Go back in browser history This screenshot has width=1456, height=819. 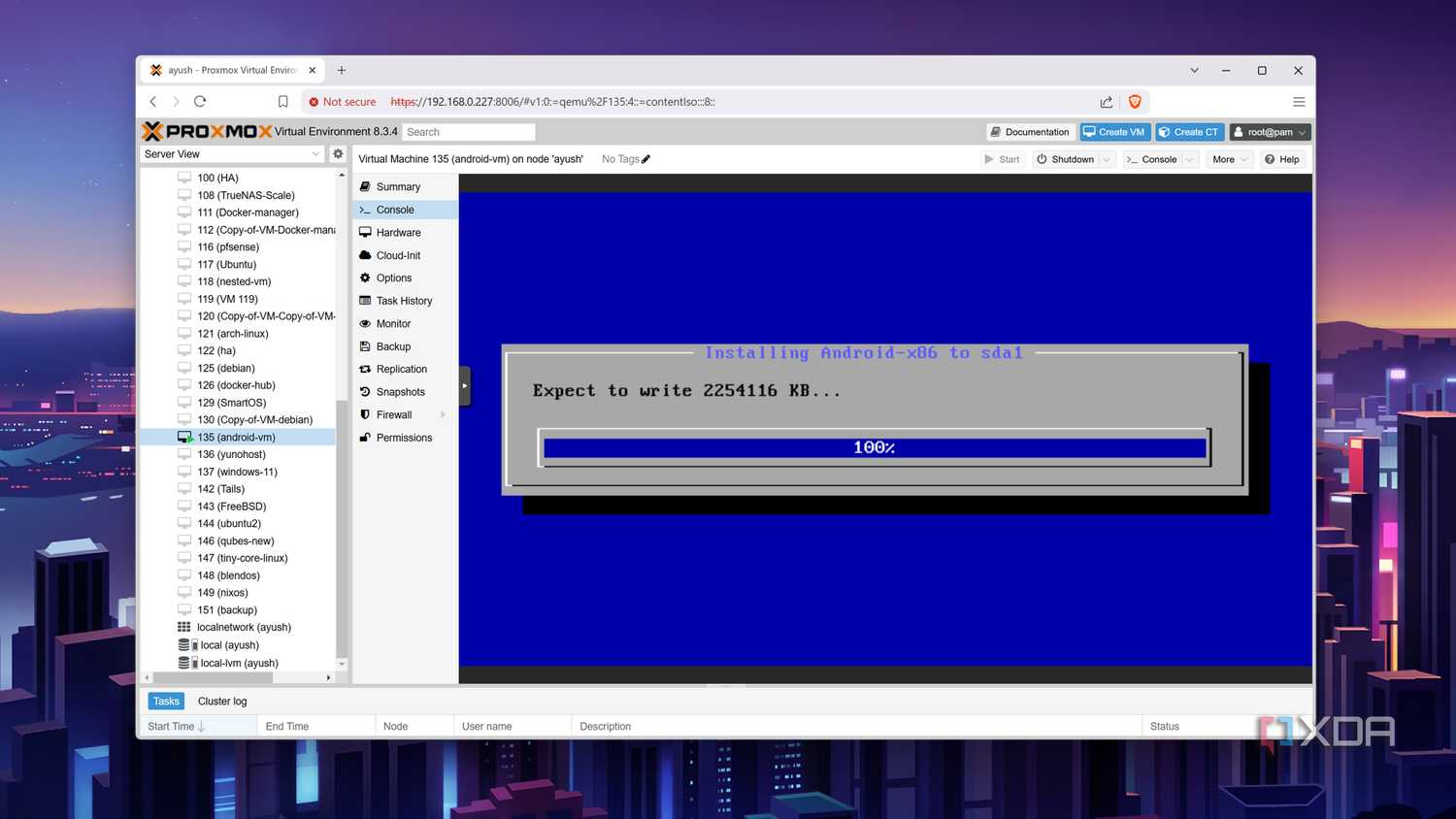(153, 101)
